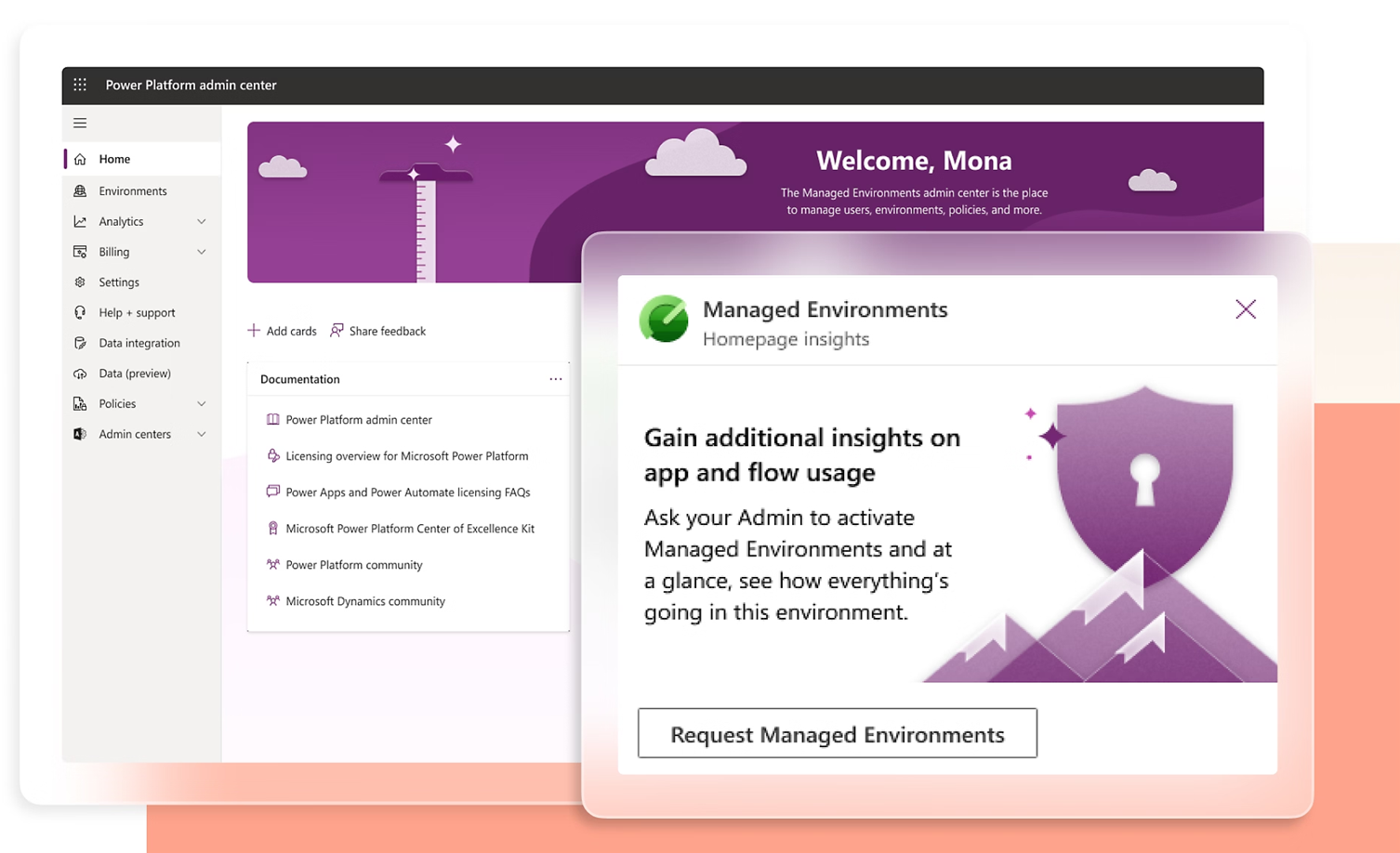Open Data integration navigation item
Viewport: 1400px width, 853px height.
coord(142,343)
